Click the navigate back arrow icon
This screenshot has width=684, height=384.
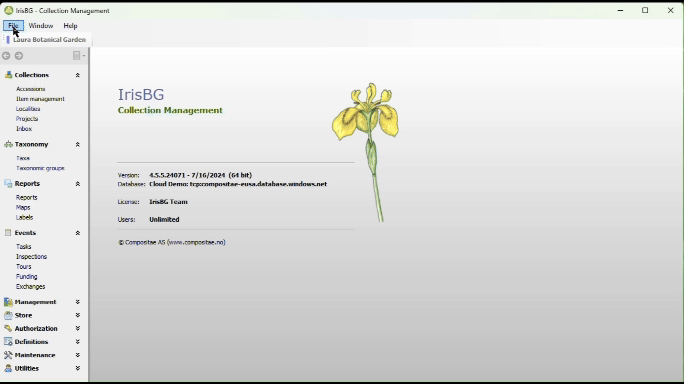[x=6, y=56]
